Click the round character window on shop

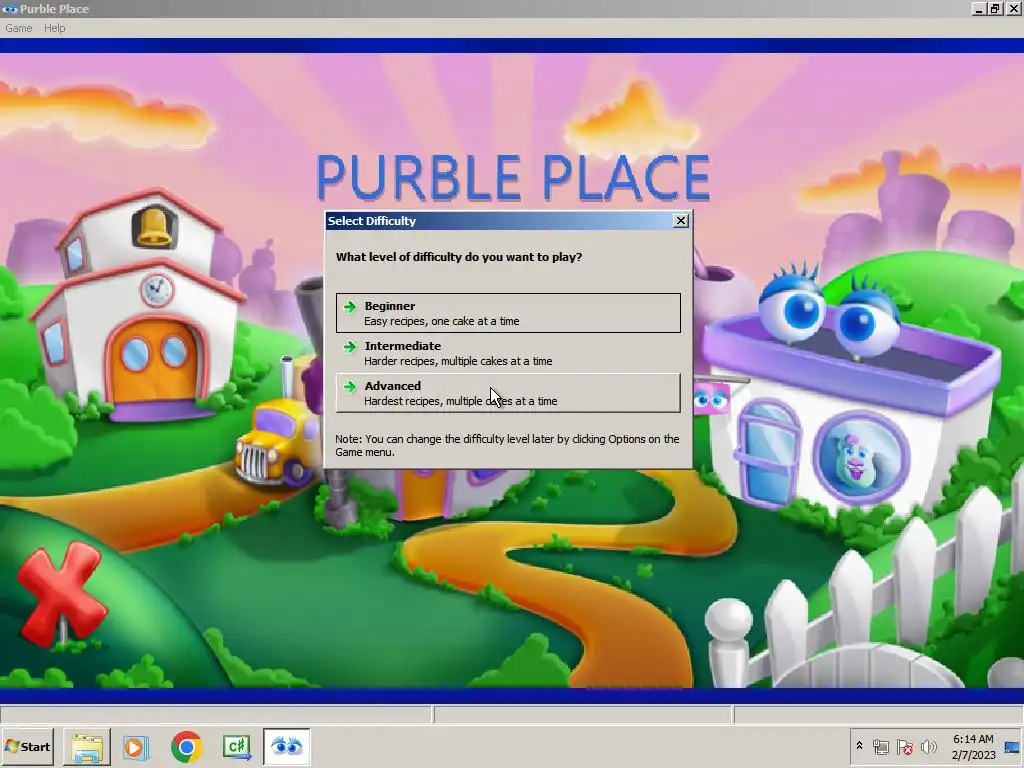click(x=861, y=457)
